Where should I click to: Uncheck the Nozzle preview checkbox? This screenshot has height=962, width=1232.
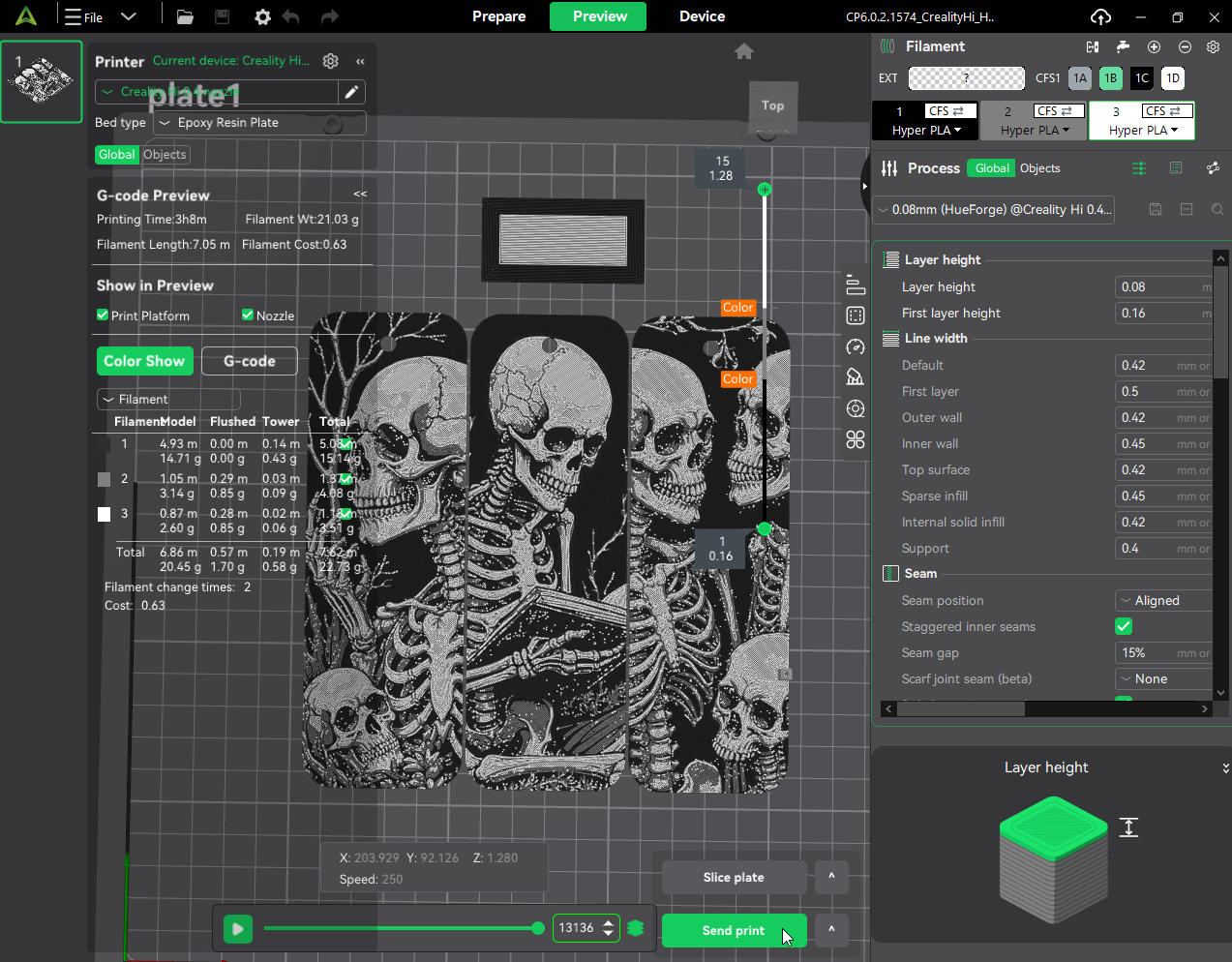pyautogui.click(x=248, y=315)
